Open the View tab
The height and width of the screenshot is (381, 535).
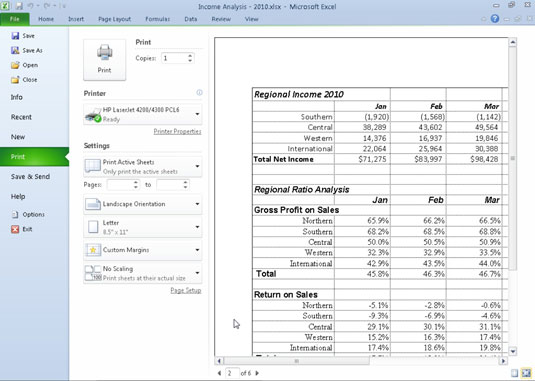point(251,19)
